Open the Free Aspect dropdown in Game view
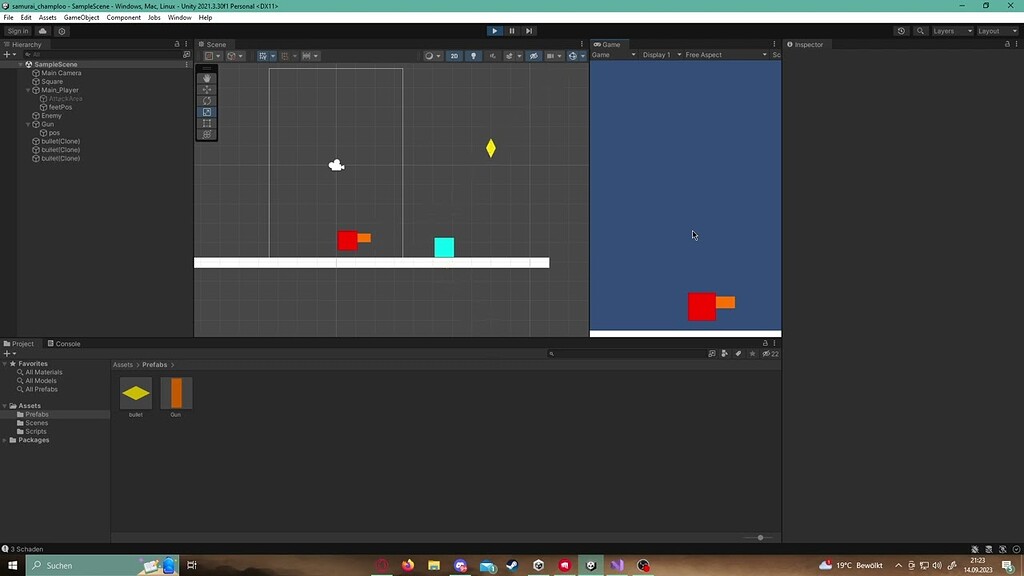Screen dimensions: 1024x576 tap(701, 55)
